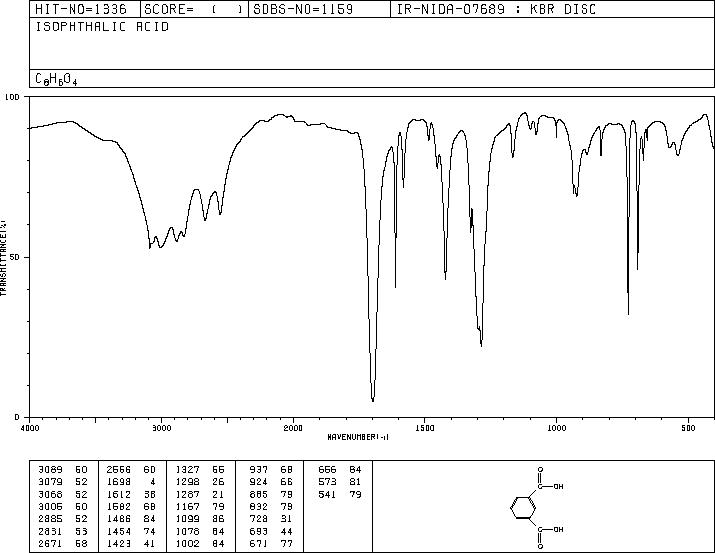
Task: Click transmittance value 21 beside 1287
Action: click(218, 494)
